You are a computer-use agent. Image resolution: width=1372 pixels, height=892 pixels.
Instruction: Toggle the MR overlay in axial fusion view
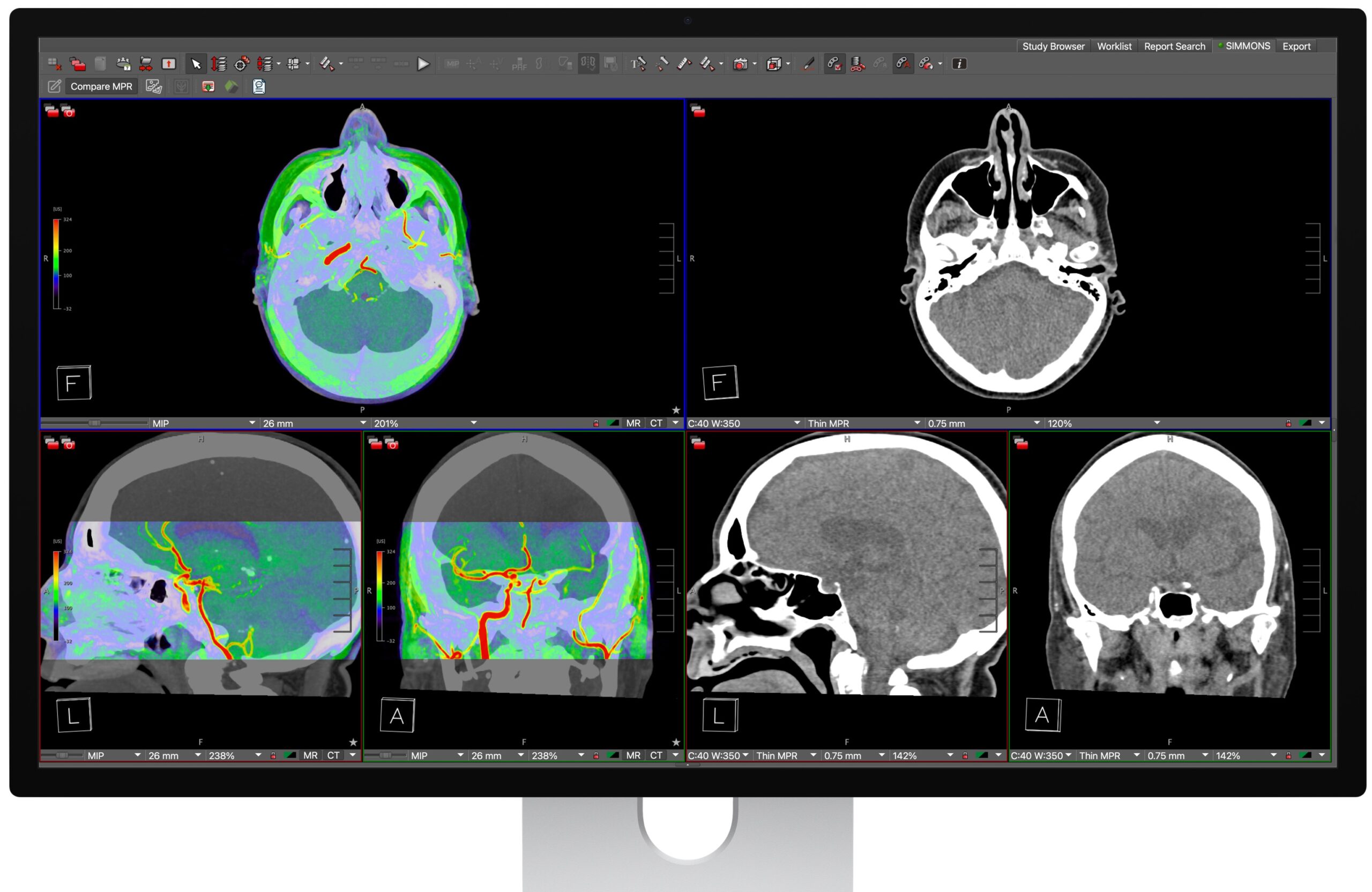(633, 423)
